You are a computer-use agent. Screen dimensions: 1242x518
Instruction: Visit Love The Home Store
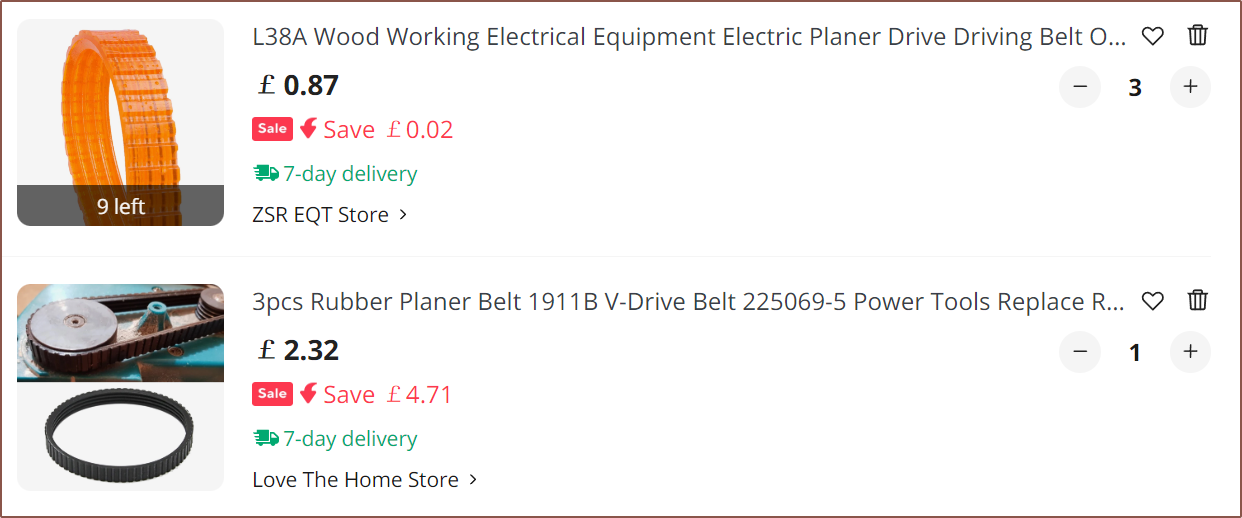click(x=355, y=480)
